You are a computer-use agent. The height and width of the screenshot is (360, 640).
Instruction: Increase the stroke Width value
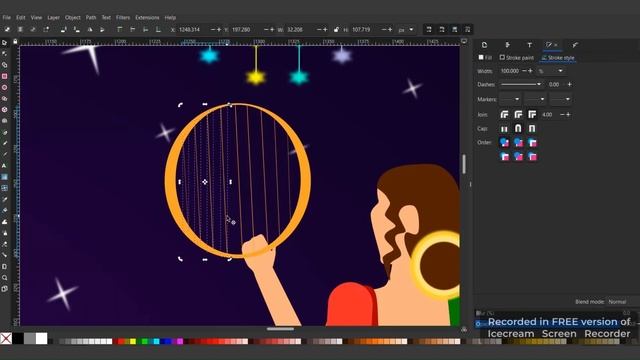pyautogui.click(x=530, y=71)
